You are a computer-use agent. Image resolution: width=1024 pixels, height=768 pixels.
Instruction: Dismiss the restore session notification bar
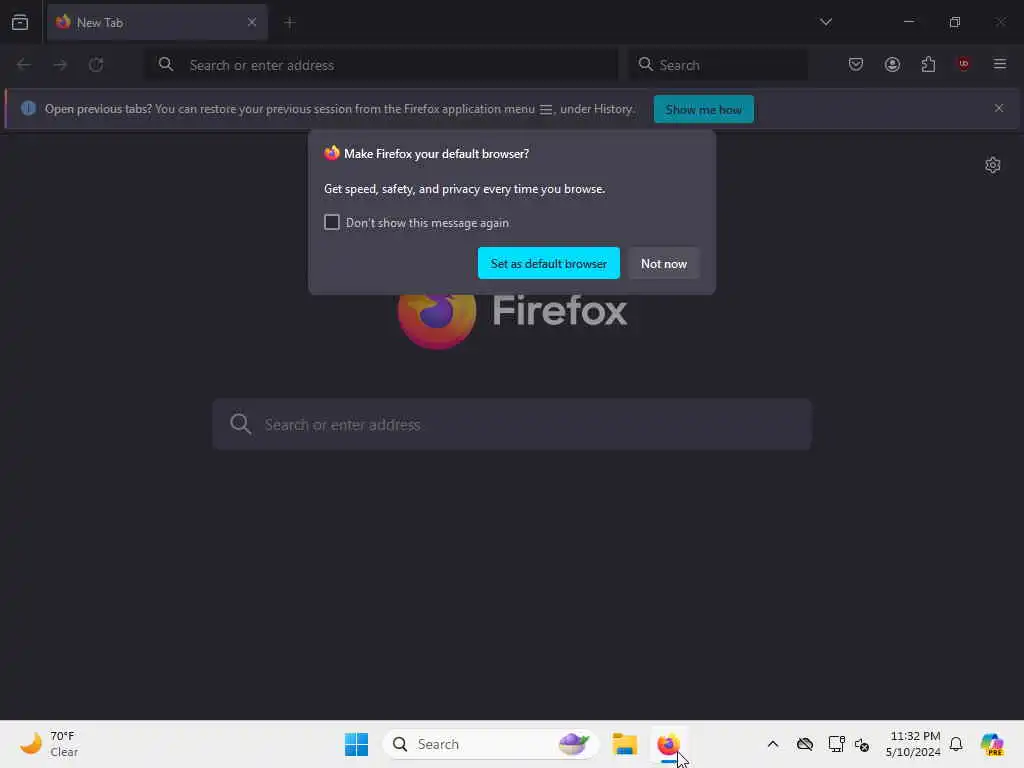click(999, 108)
